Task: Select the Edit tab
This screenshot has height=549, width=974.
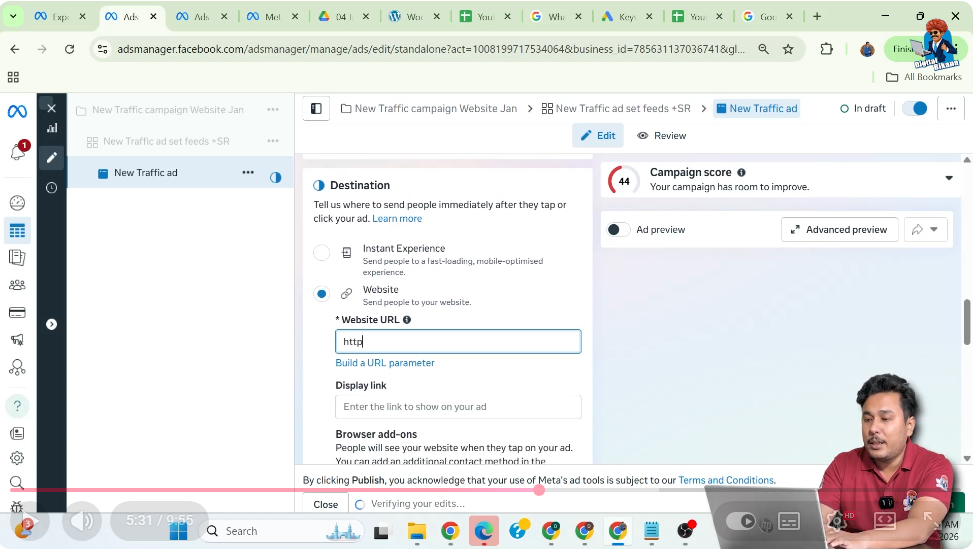Action: (x=597, y=136)
